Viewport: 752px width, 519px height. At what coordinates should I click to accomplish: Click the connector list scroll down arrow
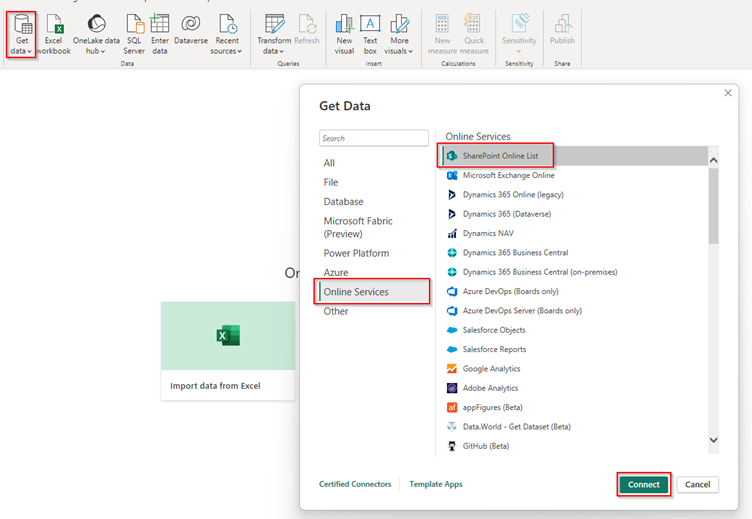[713, 440]
